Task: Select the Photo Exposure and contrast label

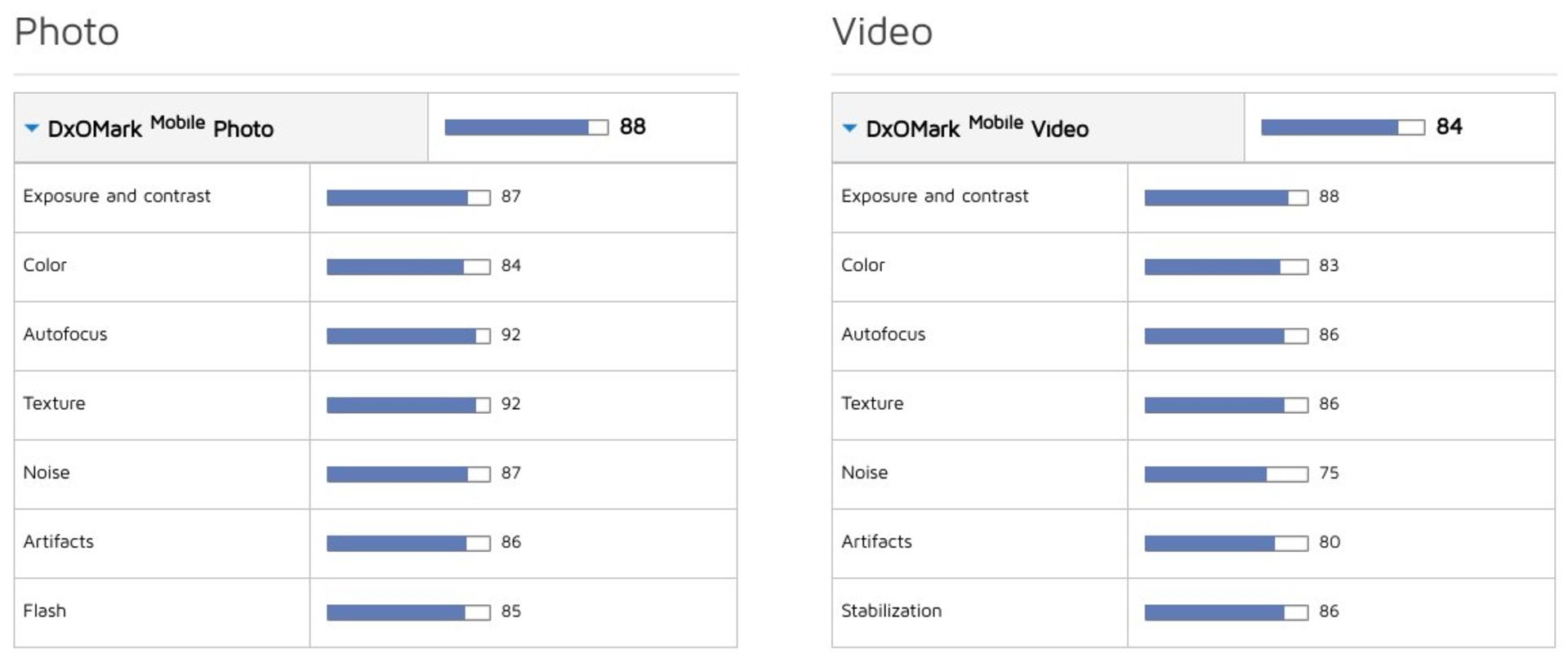Action: tap(117, 196)
